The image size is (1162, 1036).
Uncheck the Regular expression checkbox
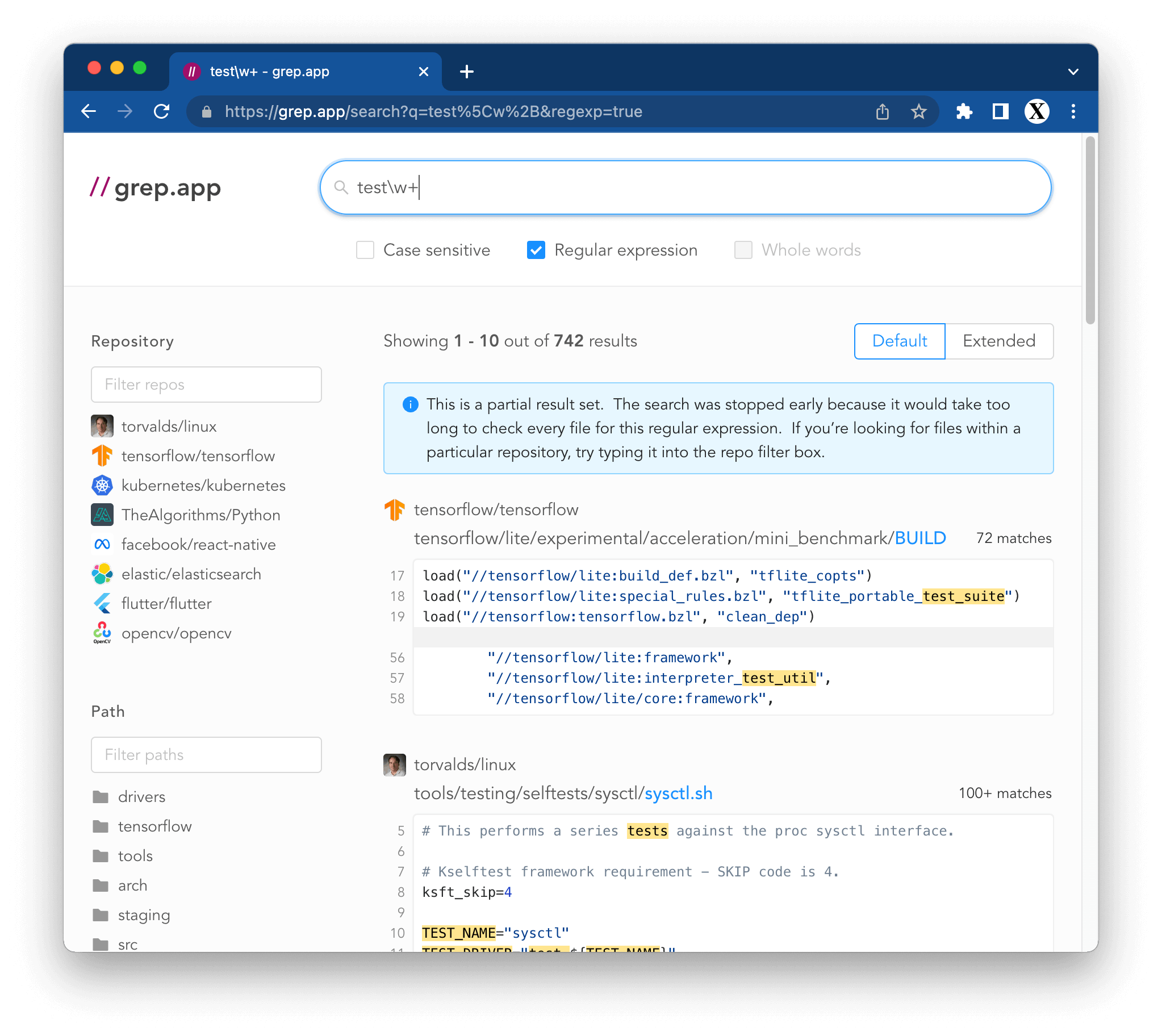click(x=536, y=250)
